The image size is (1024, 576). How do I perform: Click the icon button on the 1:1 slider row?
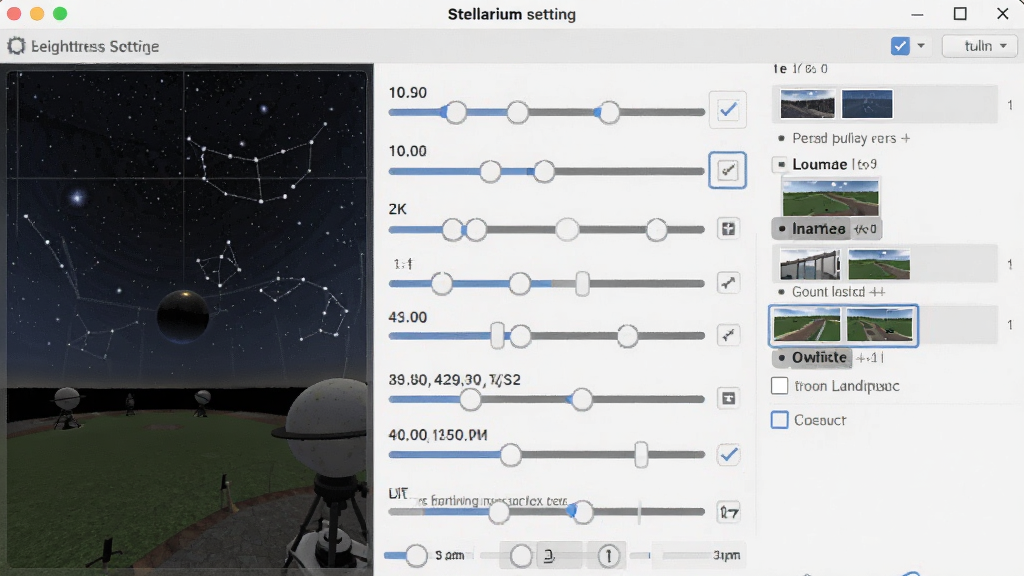click(x=728, y=283)
